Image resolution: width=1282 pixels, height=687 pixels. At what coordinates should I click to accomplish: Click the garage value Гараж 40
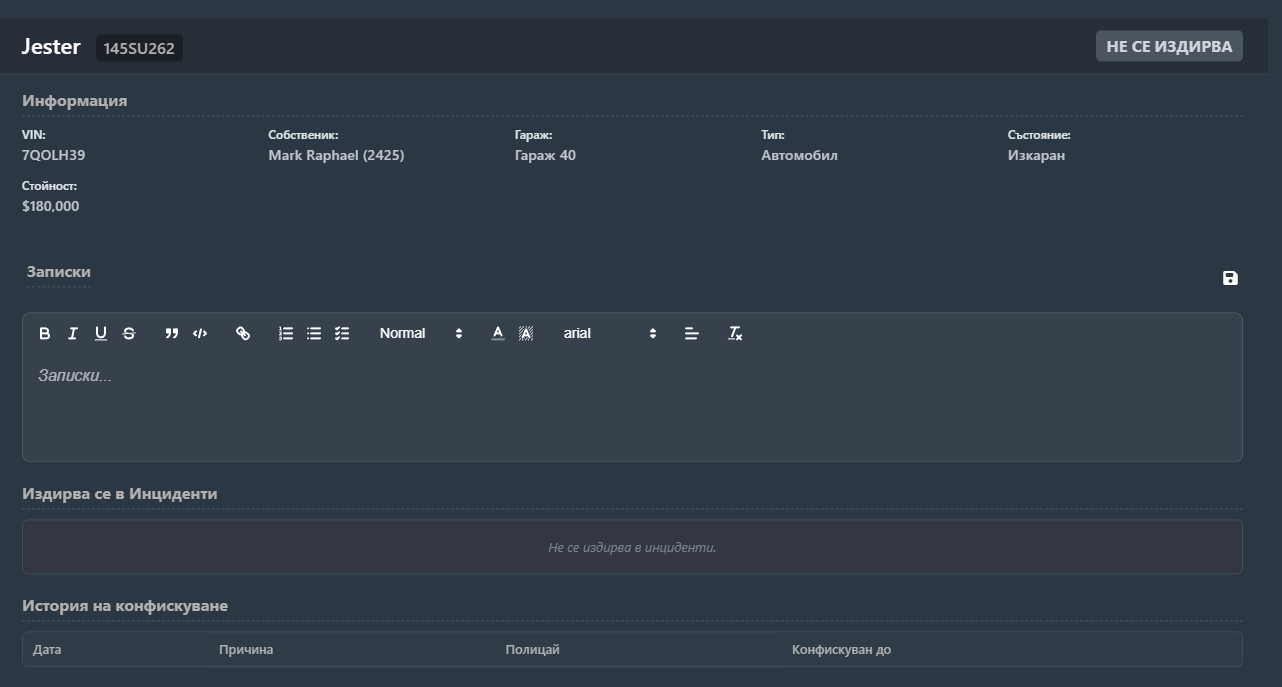(x=545, y=155)
